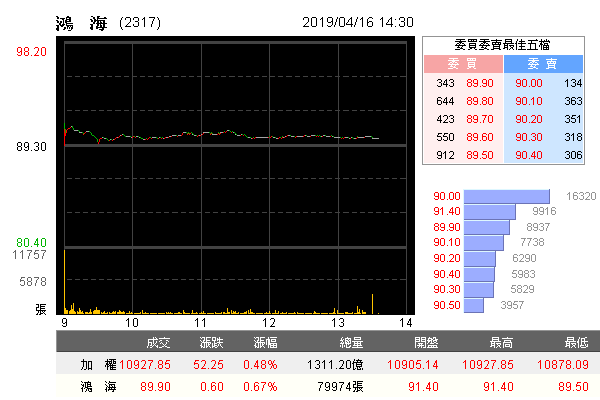Click the total turnover 1311.20億
Viewport: 600px width, 400px height.
(335, 364)
